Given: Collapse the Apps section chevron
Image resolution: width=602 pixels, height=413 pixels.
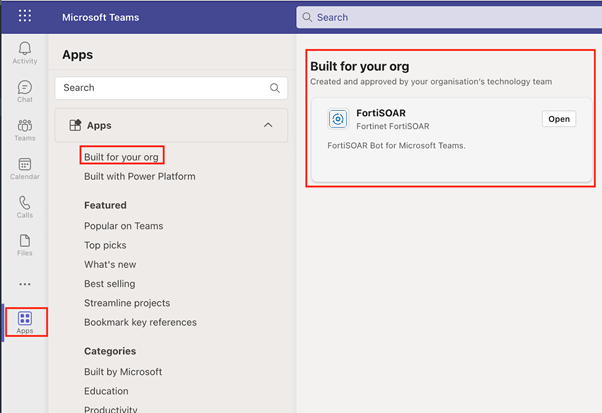Looking at the screenshot, I should pos(267,126).
